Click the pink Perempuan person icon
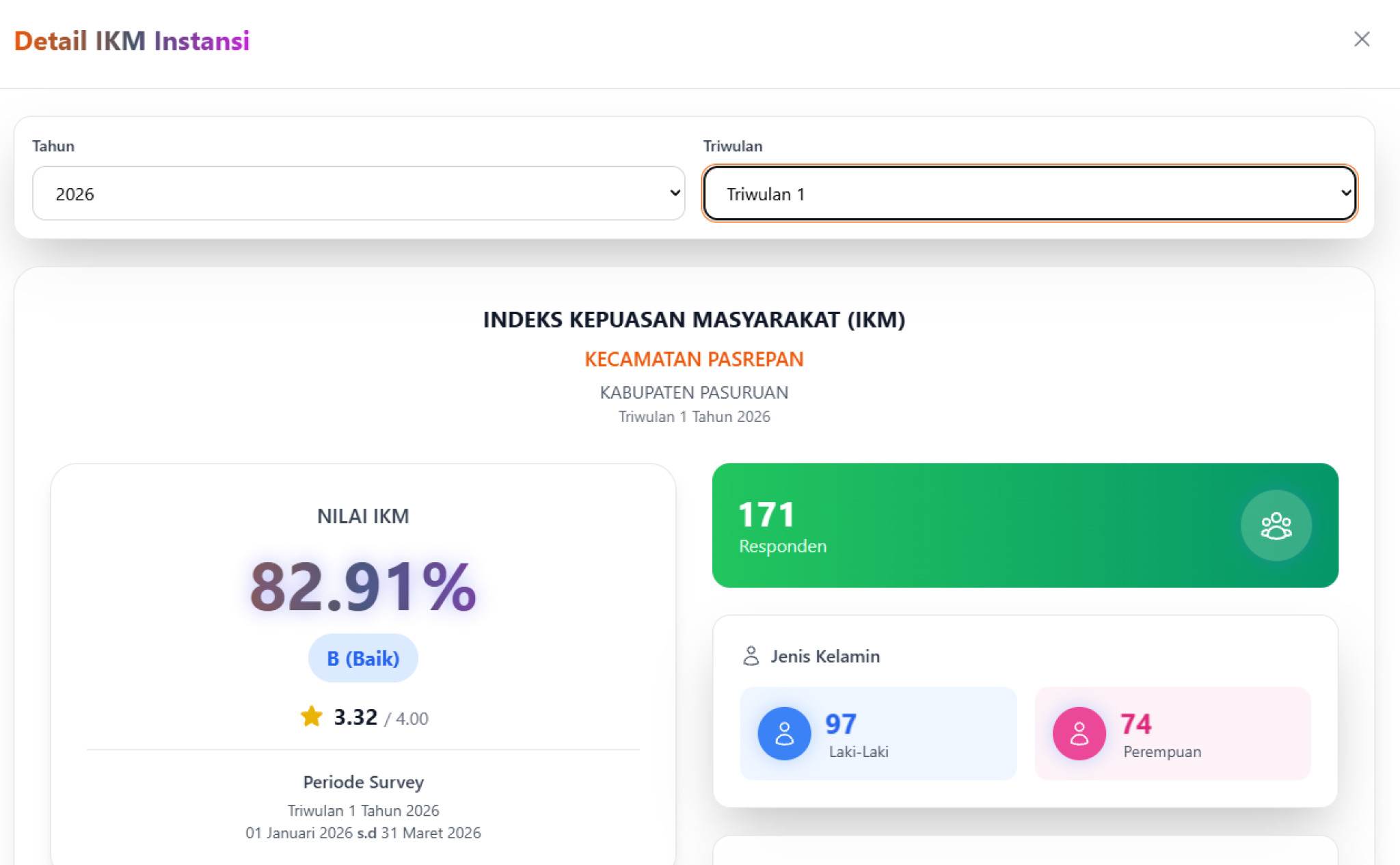 1079,734
